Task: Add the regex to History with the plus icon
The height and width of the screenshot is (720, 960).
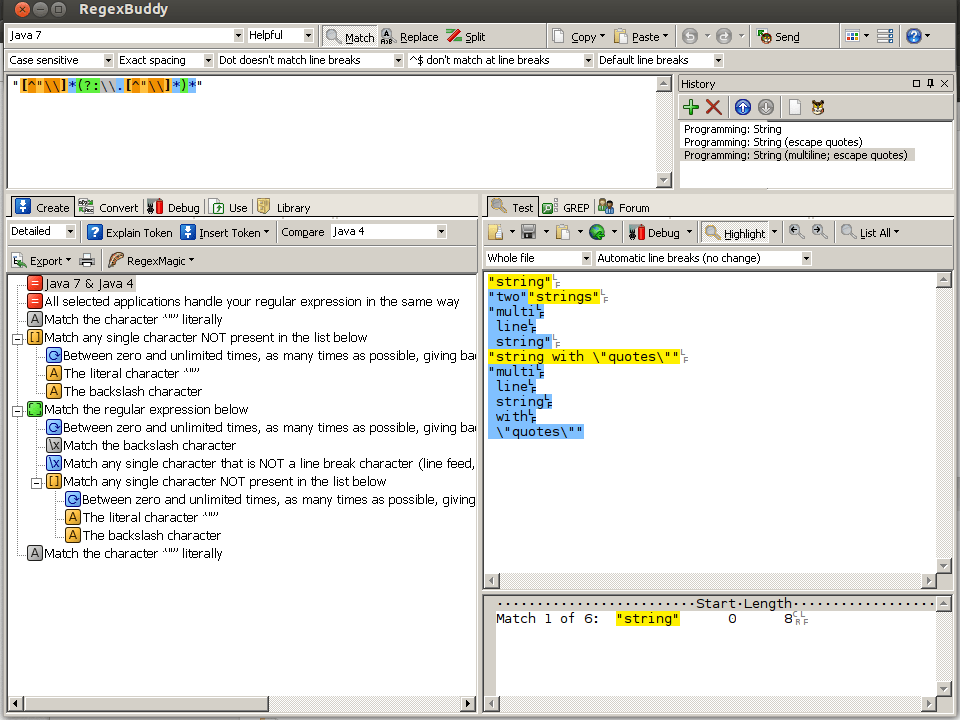Action: [691, 107]
